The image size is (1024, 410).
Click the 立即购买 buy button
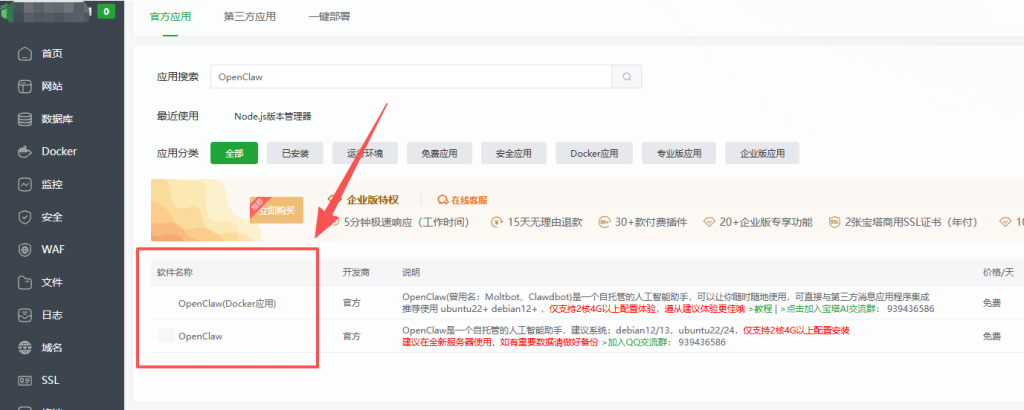point(277,210)
